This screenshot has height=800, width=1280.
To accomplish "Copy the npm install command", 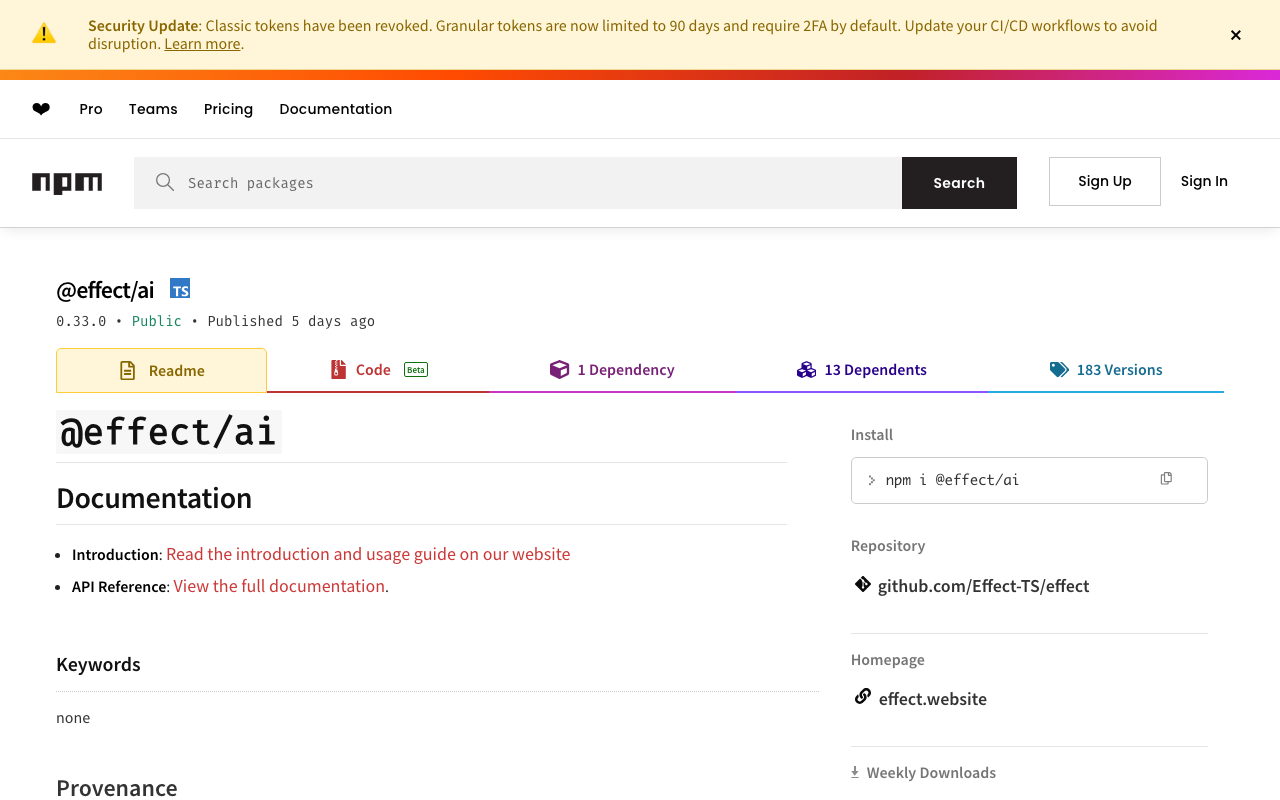I will pyautogui.click(x=1166, y=479).
